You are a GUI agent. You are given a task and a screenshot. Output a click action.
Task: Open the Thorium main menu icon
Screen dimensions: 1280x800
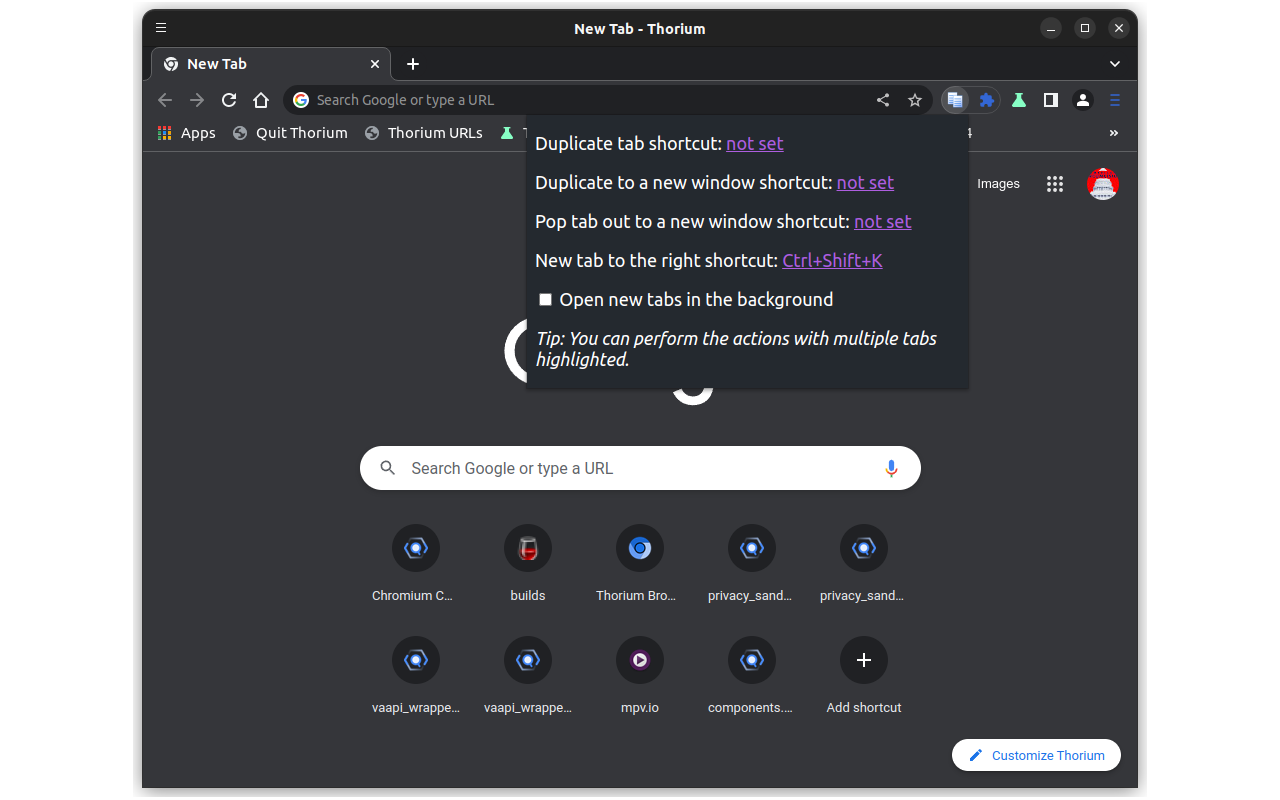[1115, 100]
